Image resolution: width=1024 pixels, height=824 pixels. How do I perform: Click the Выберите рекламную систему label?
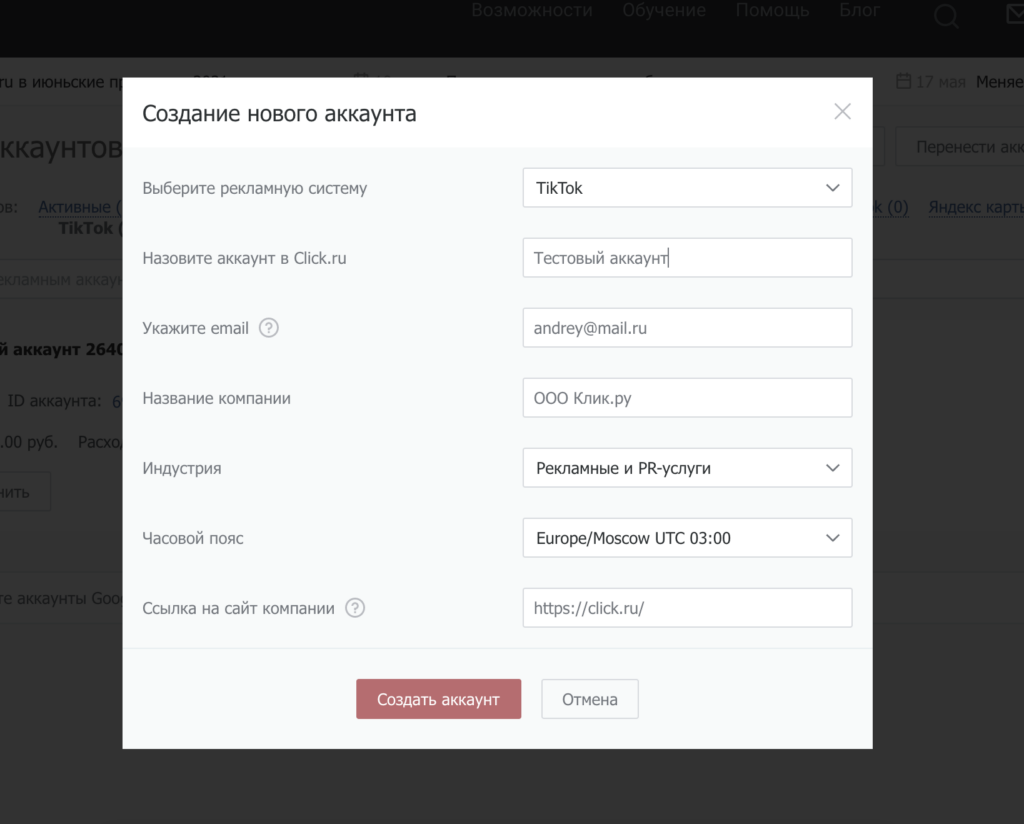[255, 188]
